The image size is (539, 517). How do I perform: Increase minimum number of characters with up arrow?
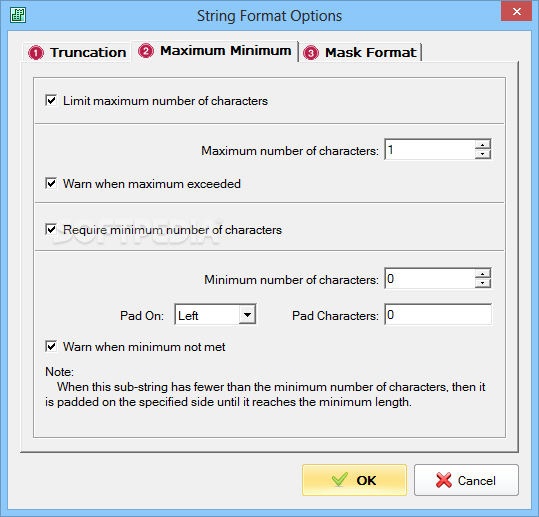coord(483,274)
